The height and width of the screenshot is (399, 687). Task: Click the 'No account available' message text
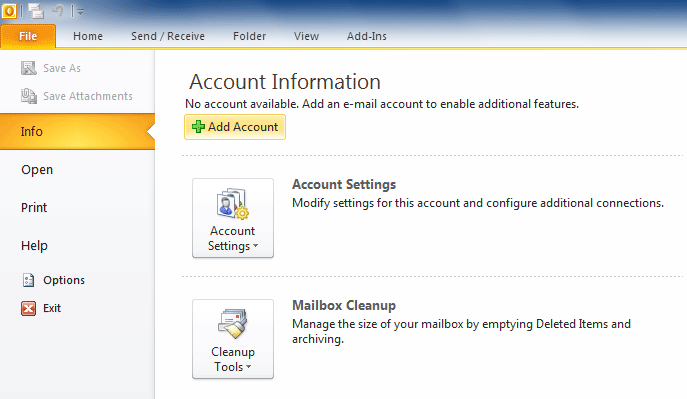click(x=382, y=104)
